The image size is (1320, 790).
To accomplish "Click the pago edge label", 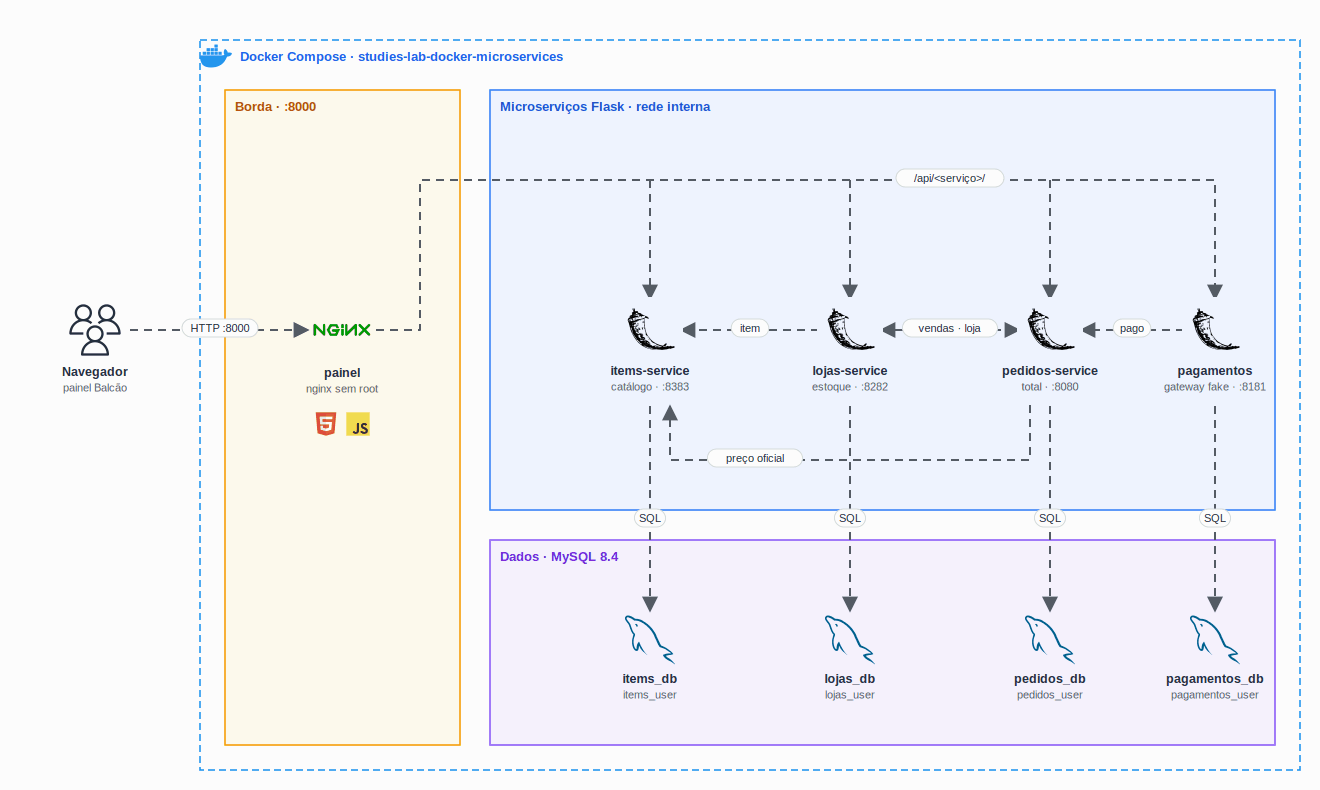I will [1132, 328].
